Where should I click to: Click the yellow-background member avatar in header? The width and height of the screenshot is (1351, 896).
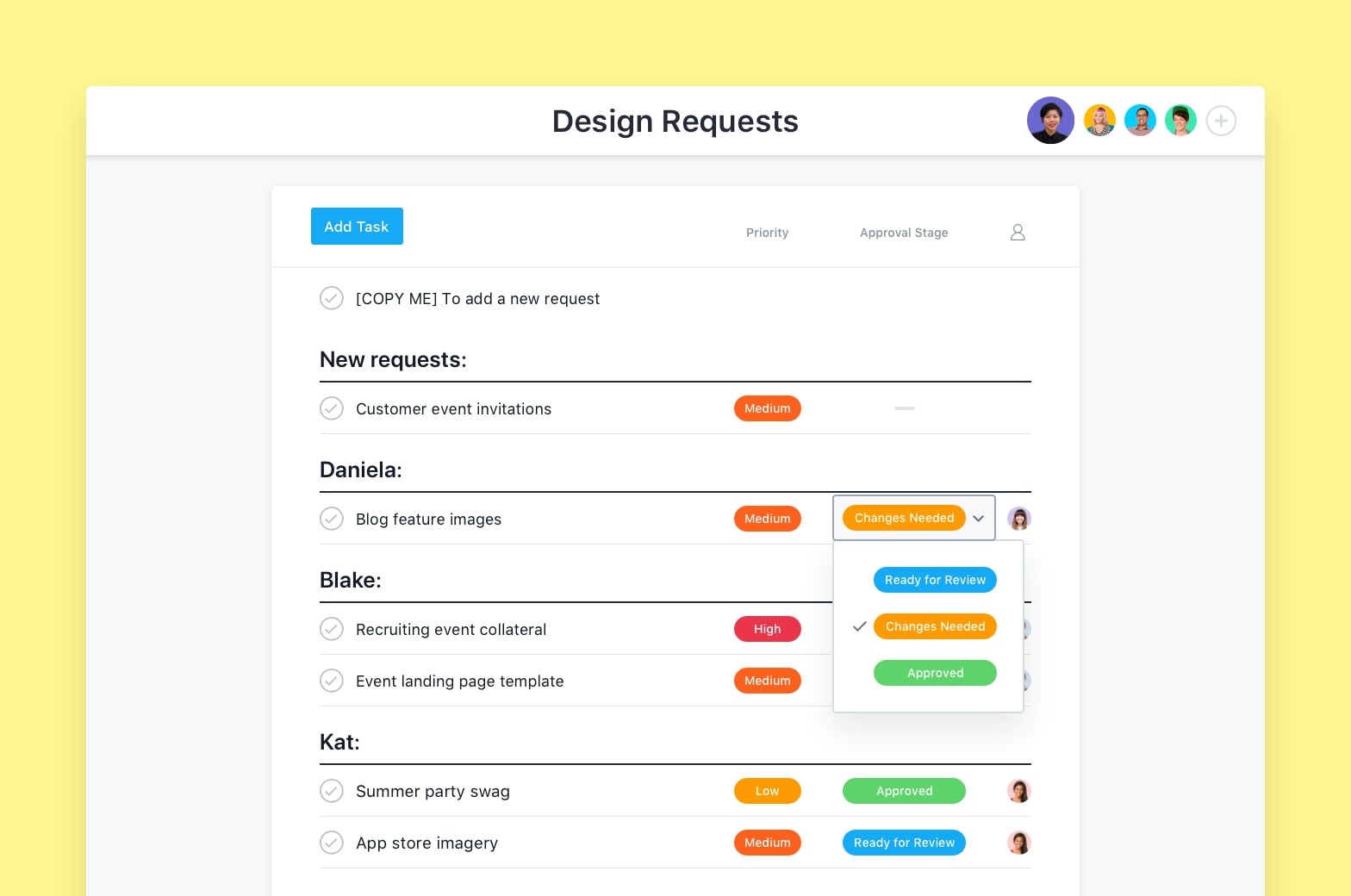(1099, 121)
